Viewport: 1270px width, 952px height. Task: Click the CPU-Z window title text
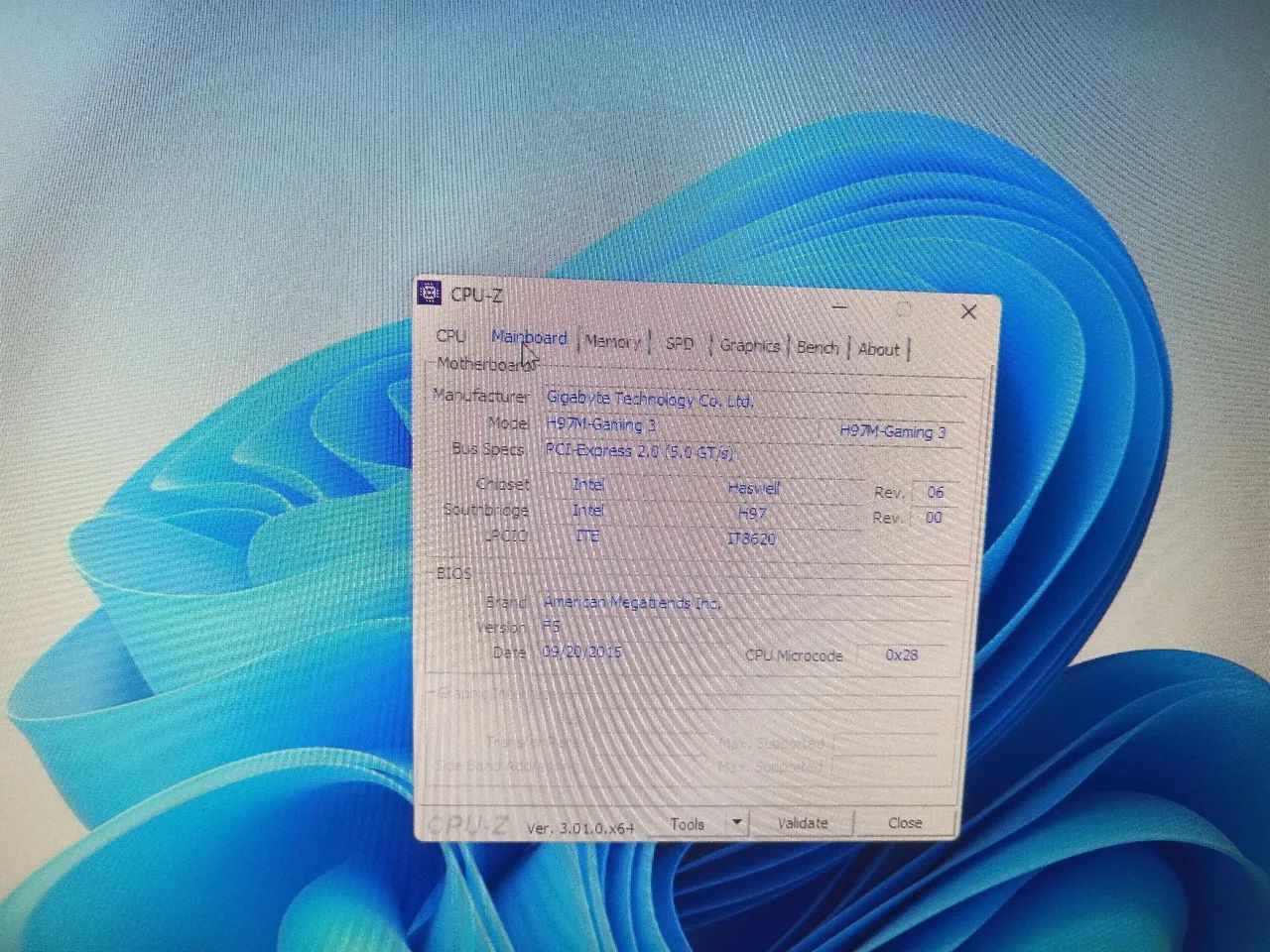click(476, 295)
